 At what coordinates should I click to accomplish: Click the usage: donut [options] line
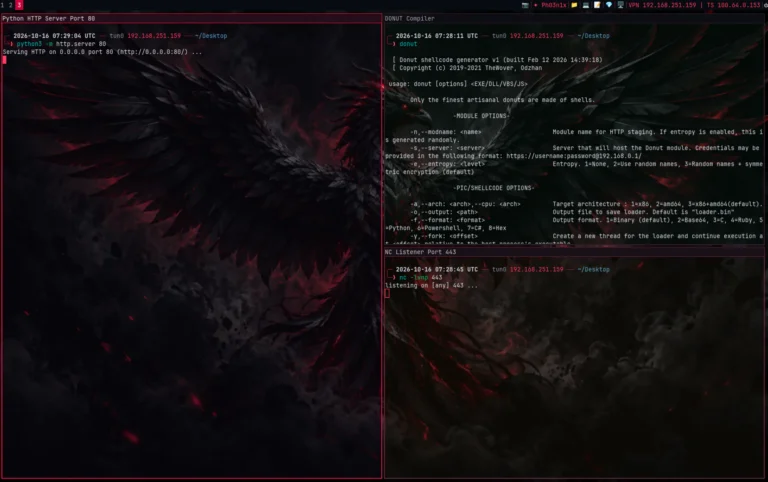coord(458,84)
